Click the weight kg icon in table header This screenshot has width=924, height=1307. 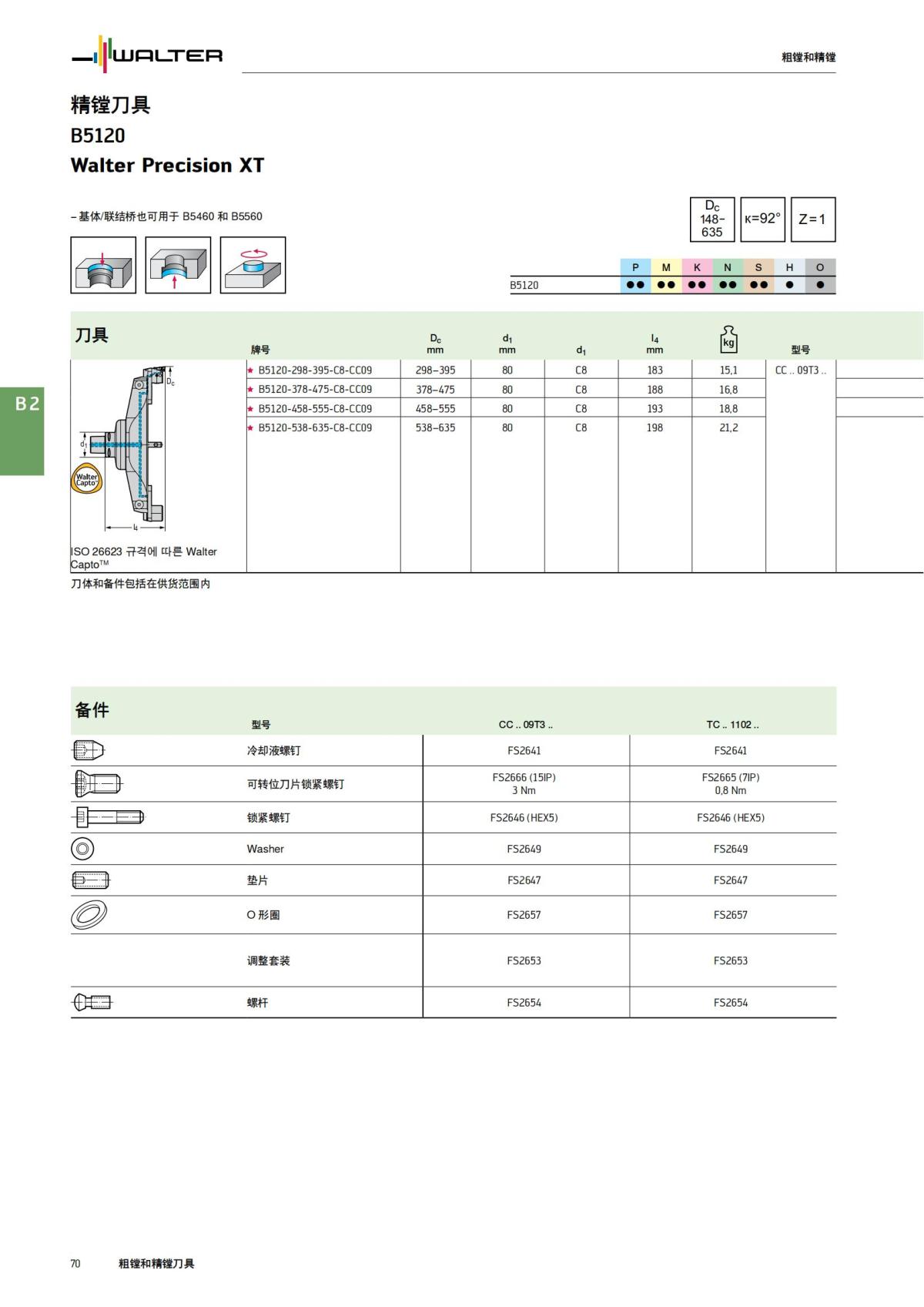click(728, 339)
